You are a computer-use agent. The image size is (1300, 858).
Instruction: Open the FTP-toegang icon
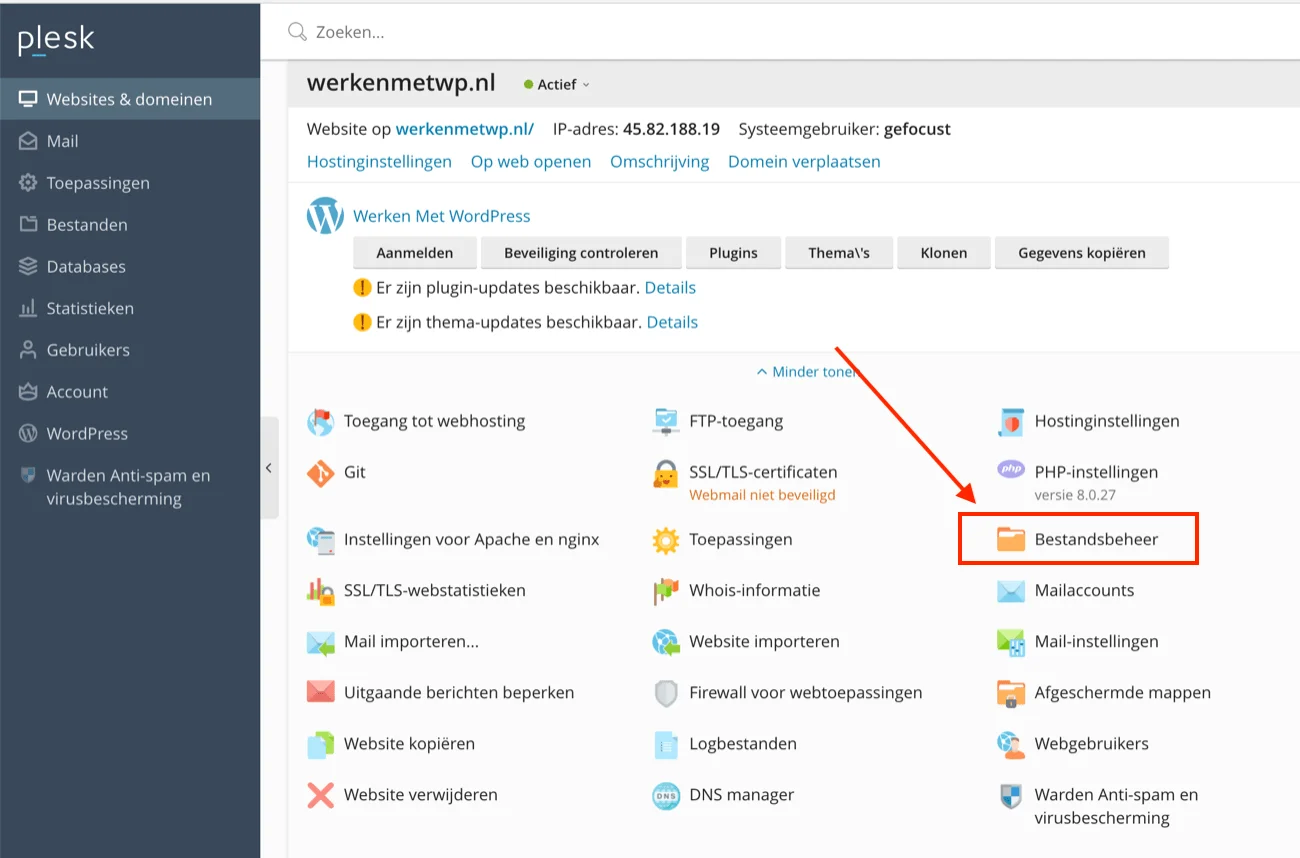point(665,422)
